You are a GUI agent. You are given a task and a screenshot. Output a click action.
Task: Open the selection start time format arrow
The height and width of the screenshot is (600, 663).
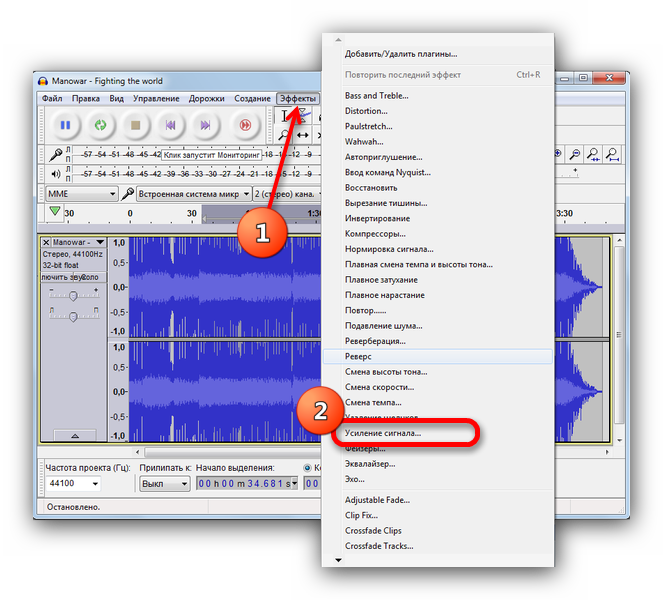pyautogui.click(x=294, y=483)
